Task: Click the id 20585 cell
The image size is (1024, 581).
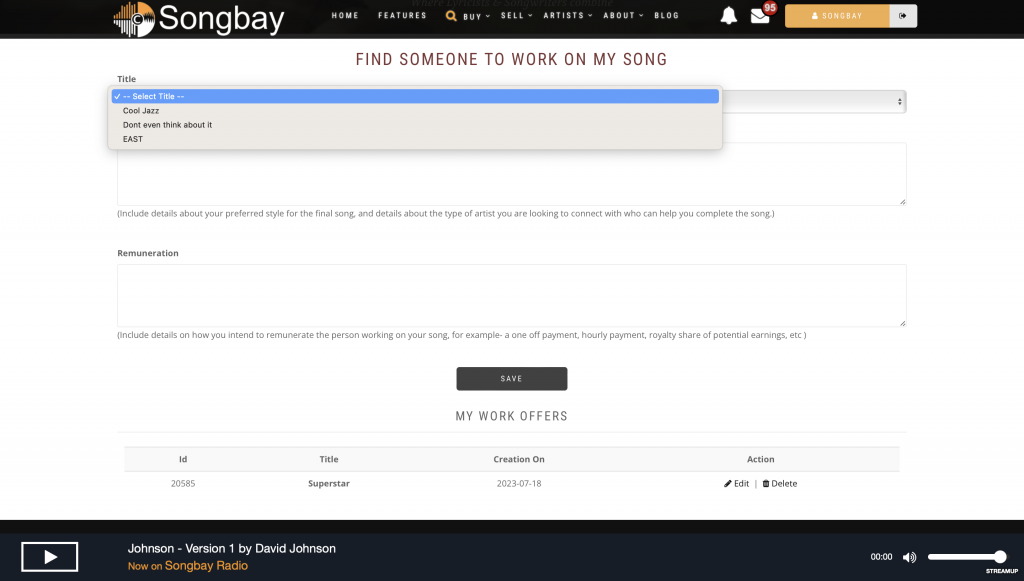Action: tap(183, 484)
